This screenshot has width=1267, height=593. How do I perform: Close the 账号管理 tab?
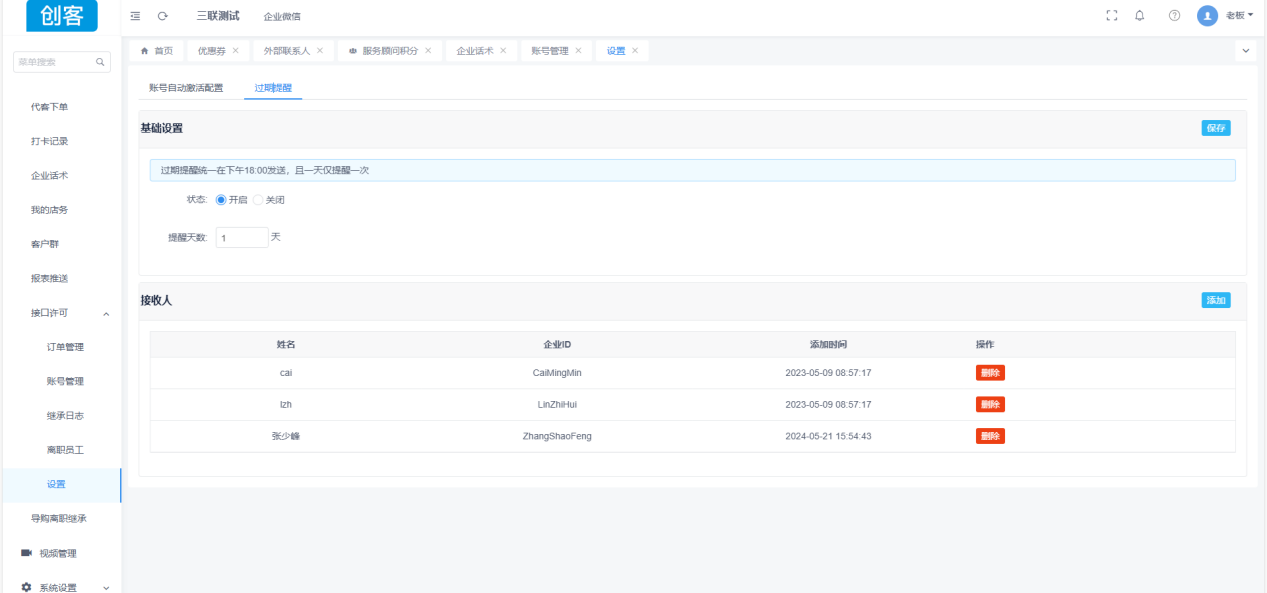[578, 51]
